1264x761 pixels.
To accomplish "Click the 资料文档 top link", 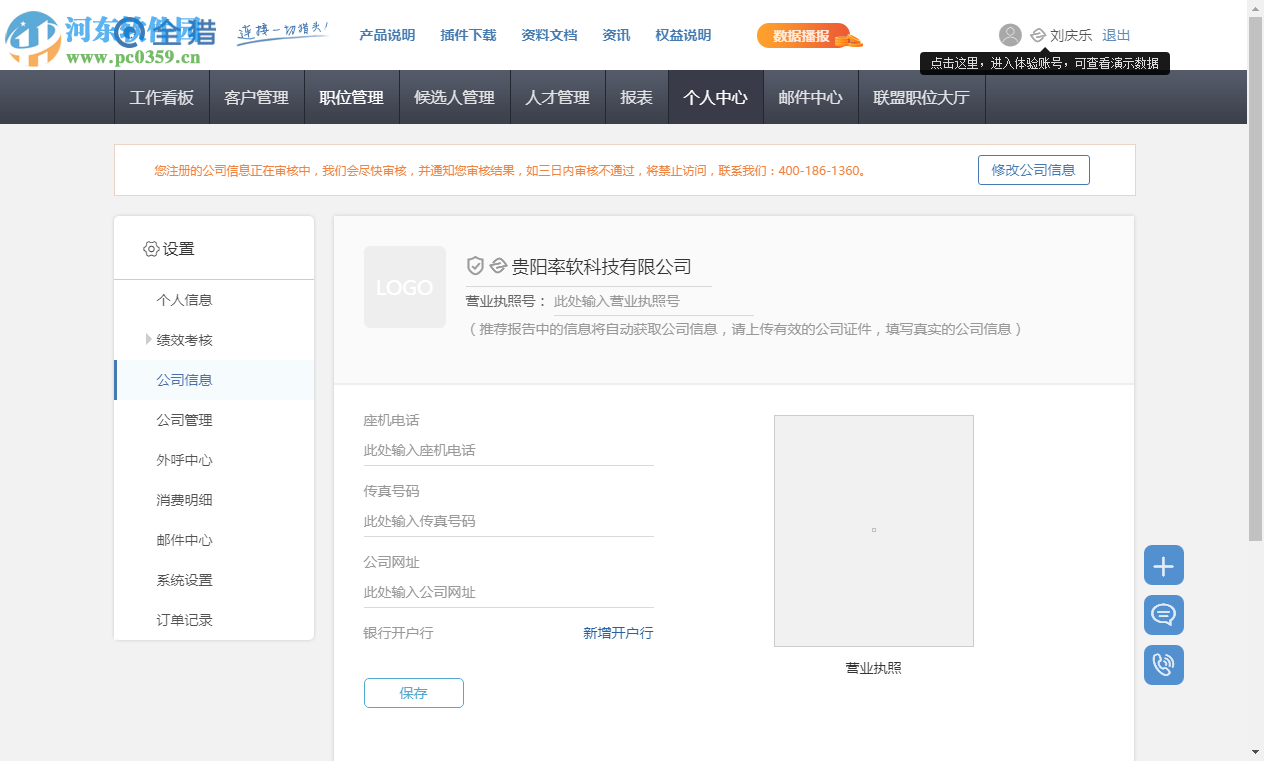I will click(549, 35).
